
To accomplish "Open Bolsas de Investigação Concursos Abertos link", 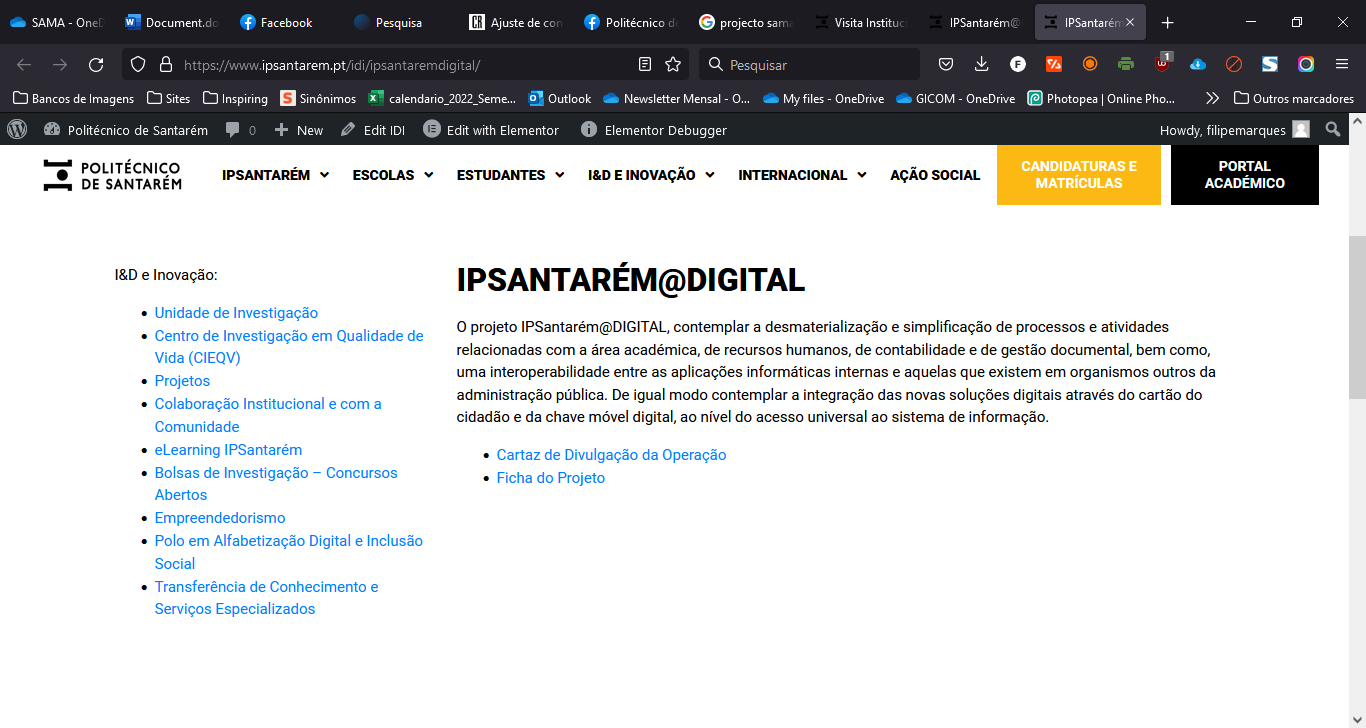I will coord(276,484).
